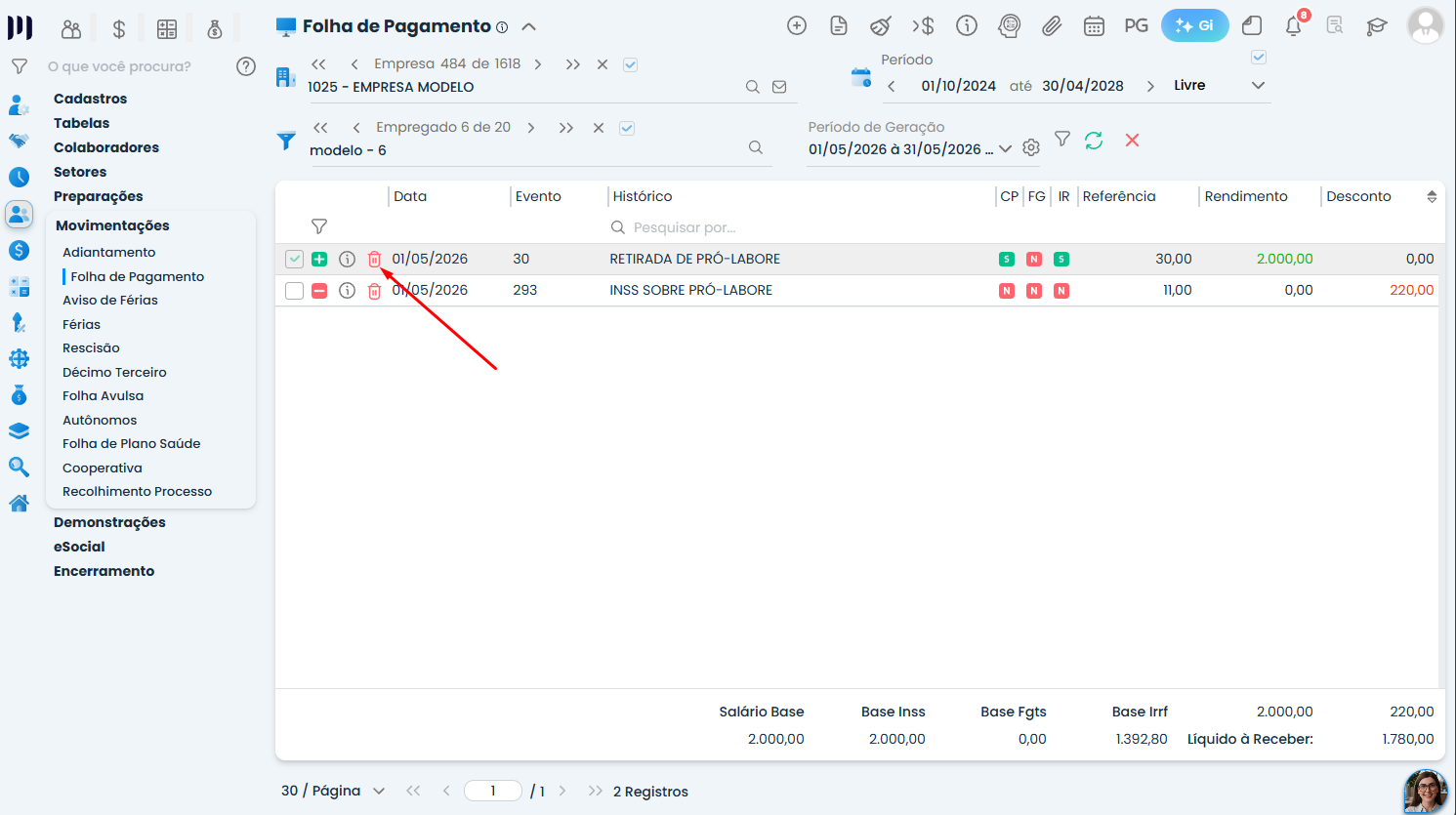1456x815 pixels.
Task: Collapse the Folha de Pagamento header chevron
Action: (x=529, y=26)
